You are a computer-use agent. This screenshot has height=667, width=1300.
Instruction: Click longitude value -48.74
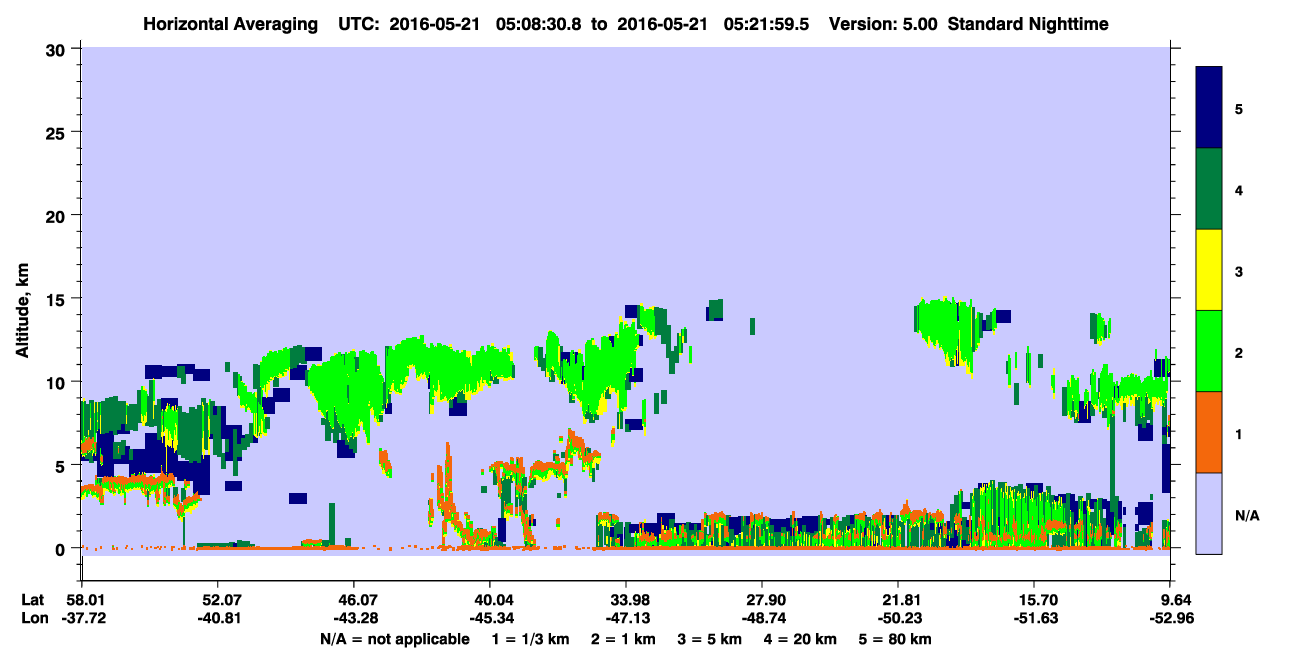tap(762, 618)
